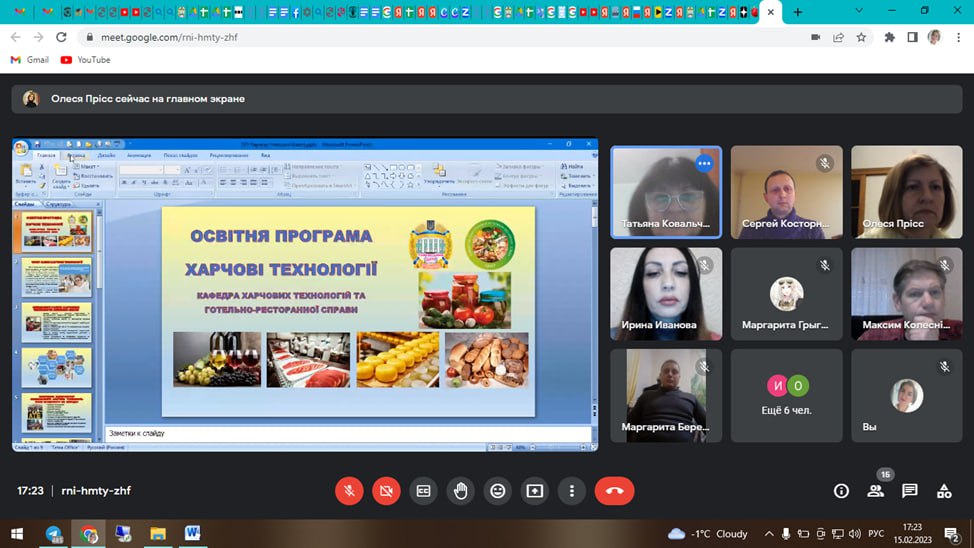The width and height of the screenshot is (974, 548).
Task: Switch the РУС input language indicator
Action: coord(876,534)
